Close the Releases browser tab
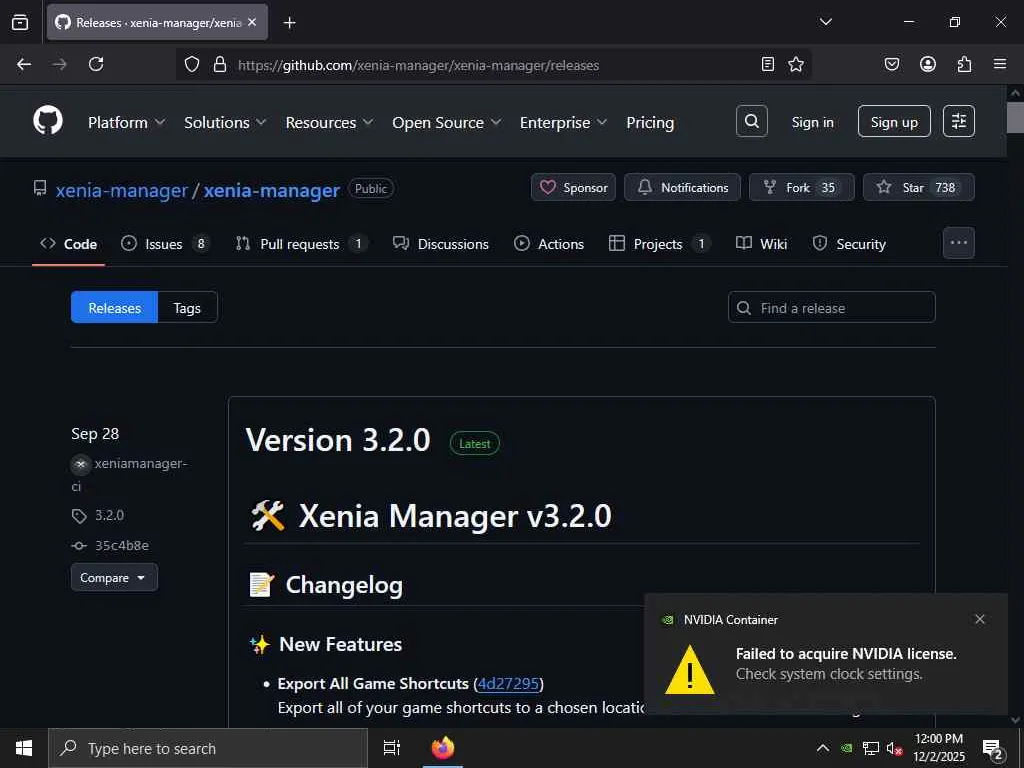1024x768 pixels. tap(252, 22)
